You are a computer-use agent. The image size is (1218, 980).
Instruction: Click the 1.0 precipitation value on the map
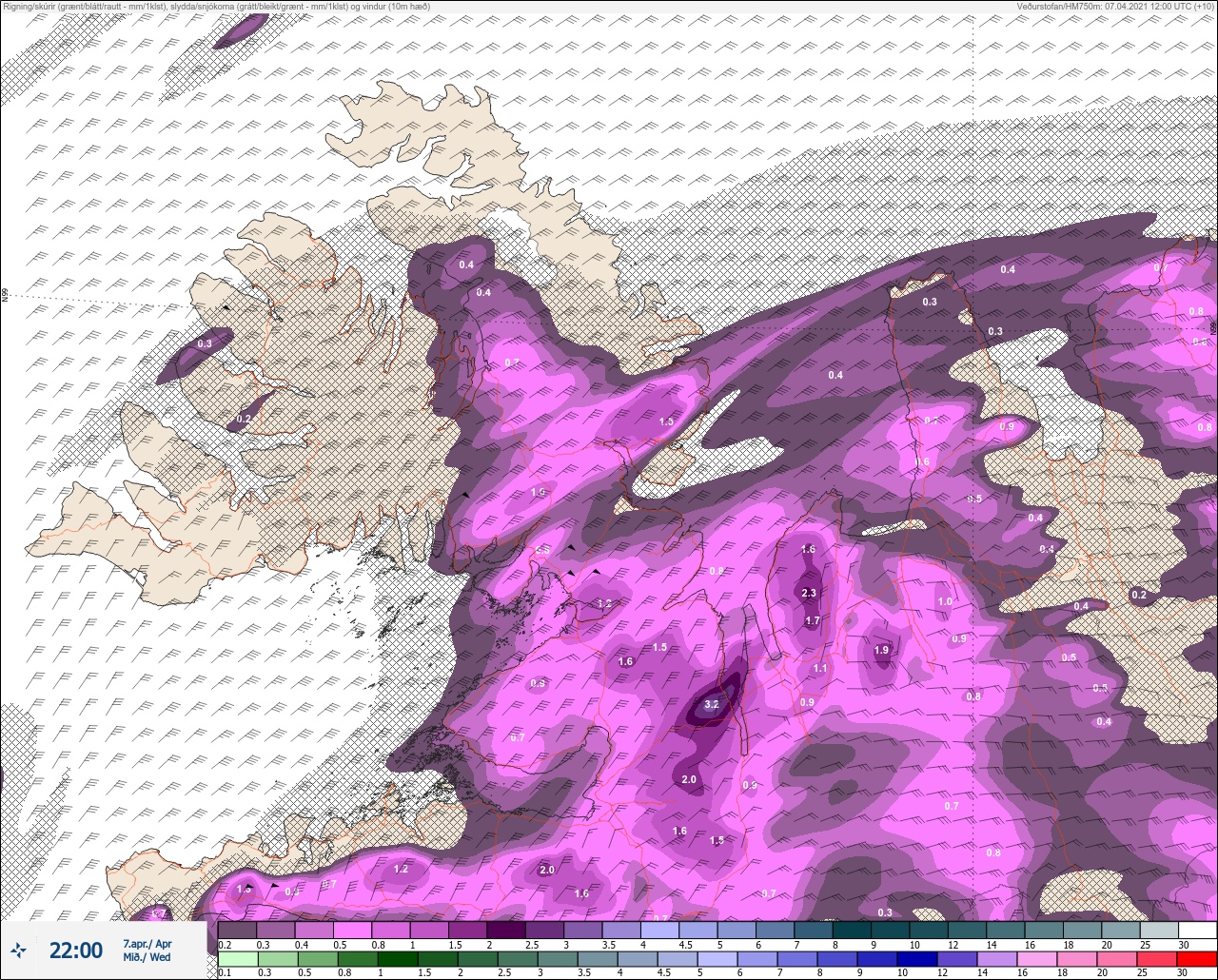[945, 601]
